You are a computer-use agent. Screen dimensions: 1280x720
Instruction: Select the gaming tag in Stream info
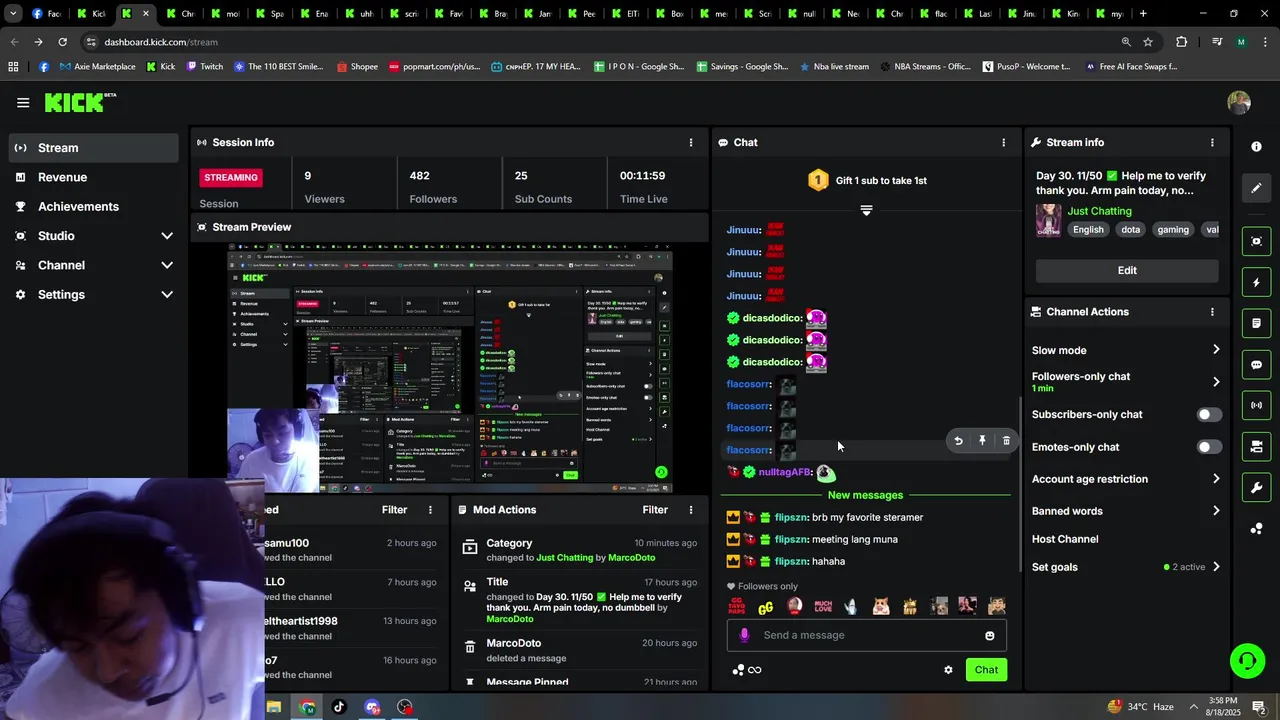(1173, 230)
